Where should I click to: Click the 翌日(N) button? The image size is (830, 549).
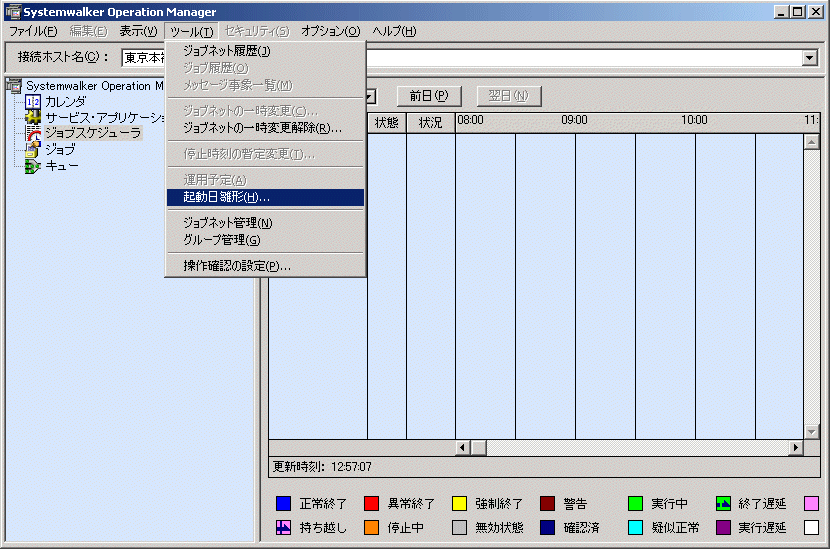pos(509,96)
